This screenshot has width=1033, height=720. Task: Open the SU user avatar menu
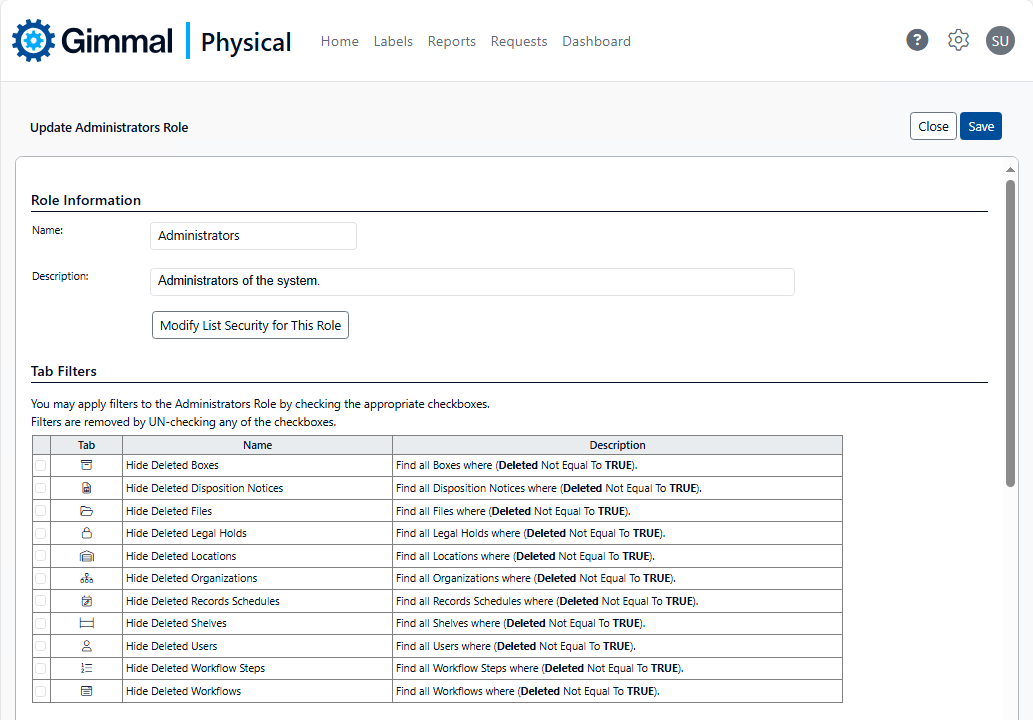pyautogui.click(x=1000, y=40)
